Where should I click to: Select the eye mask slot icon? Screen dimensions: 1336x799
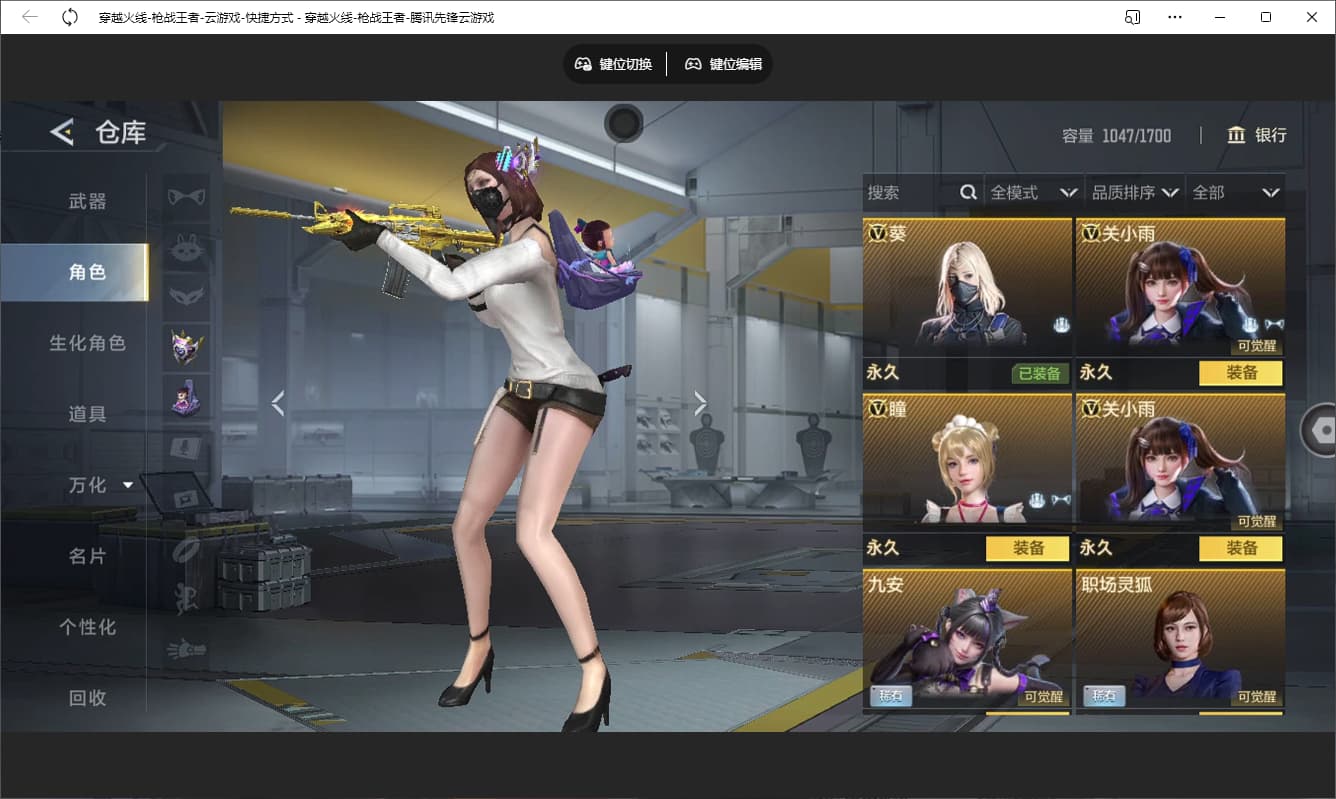(x=186, y=297)
